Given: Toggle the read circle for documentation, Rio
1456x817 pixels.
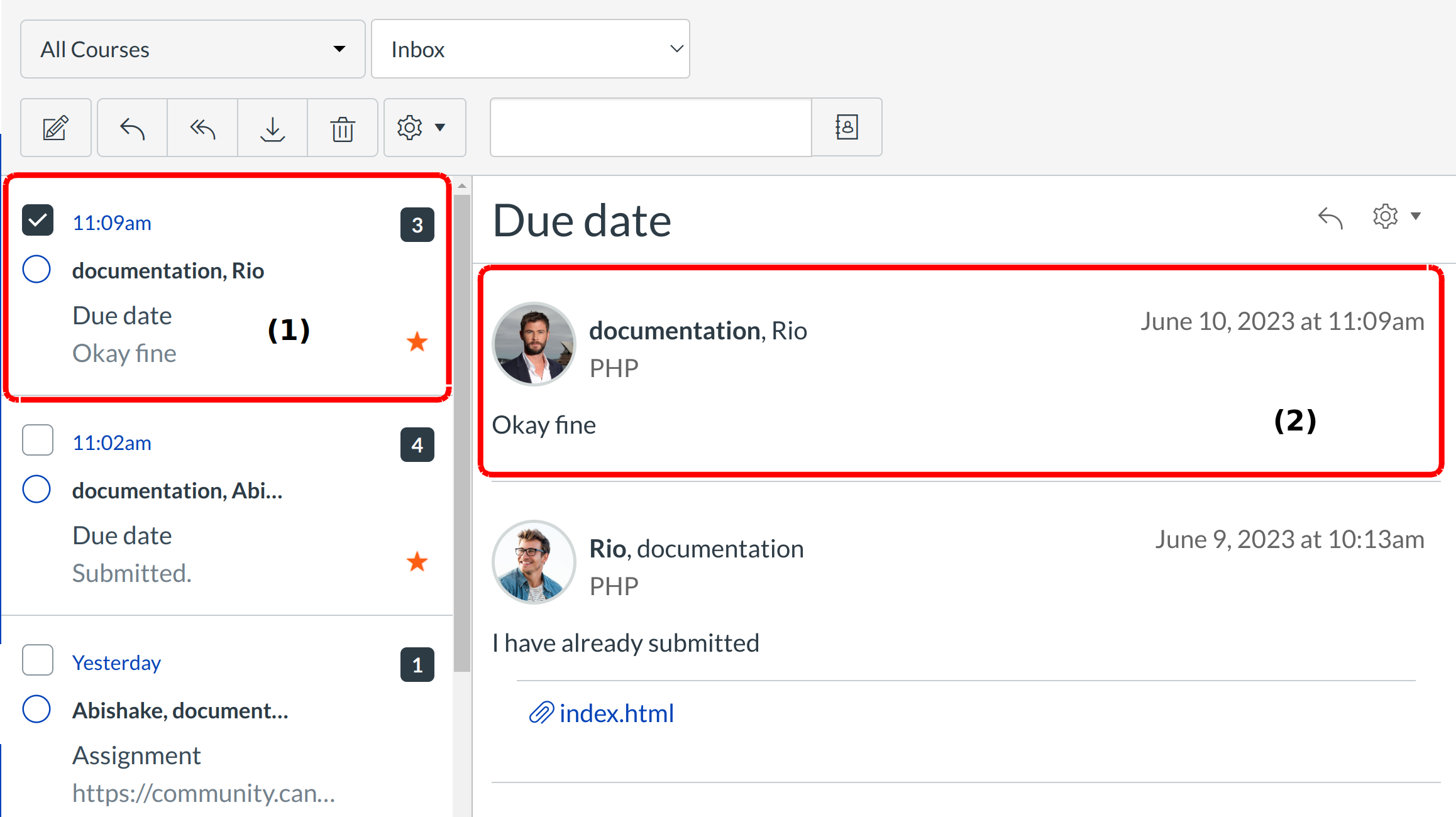Looking at the screenshot, I should (x=36, y=270).
